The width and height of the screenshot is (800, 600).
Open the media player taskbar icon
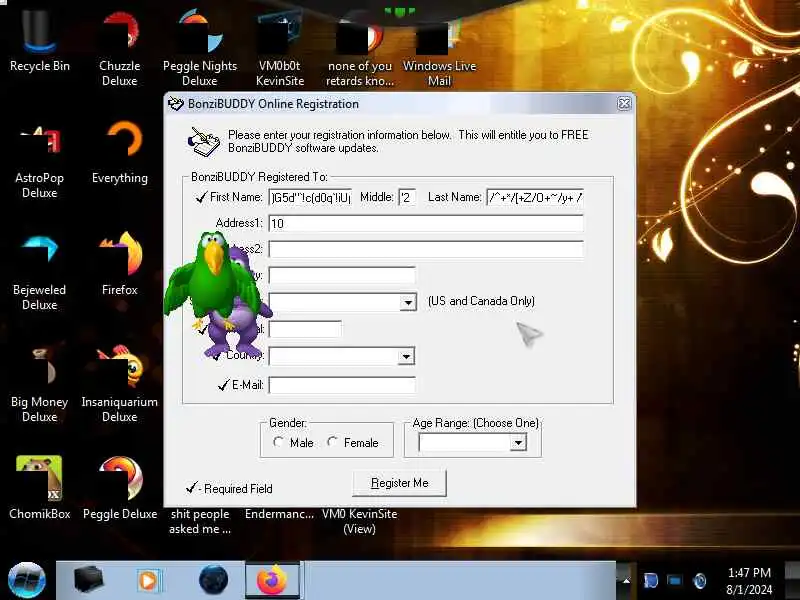pyautogui.click(x=148, y=580)
